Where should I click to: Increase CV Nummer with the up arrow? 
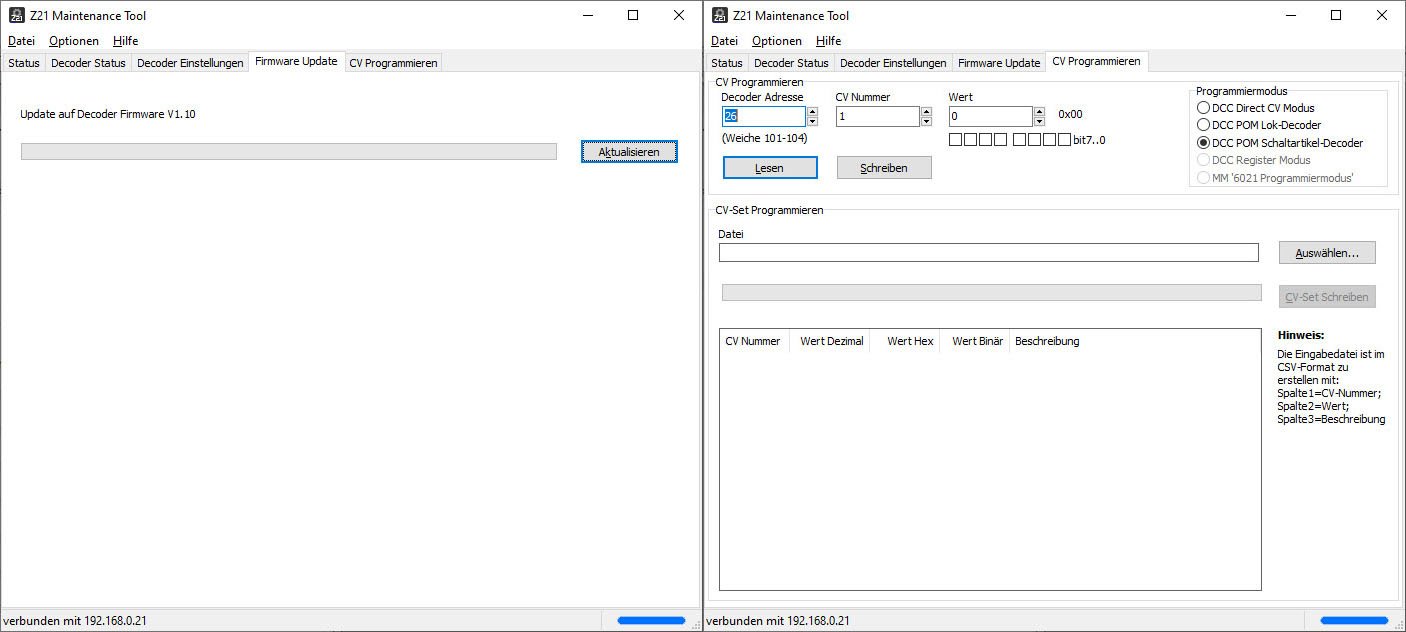tap(926, 112)
